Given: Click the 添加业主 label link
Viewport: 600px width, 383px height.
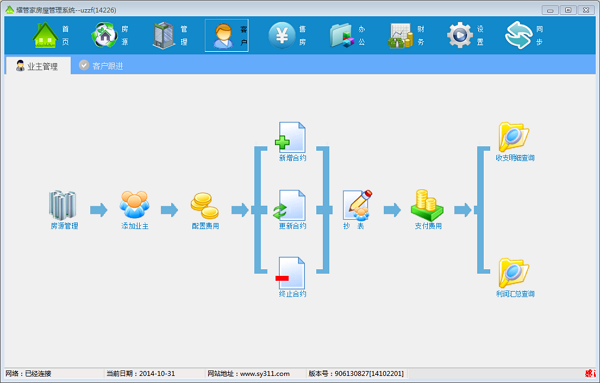Looking at the screenshot, I should click(x=135, y=226).
